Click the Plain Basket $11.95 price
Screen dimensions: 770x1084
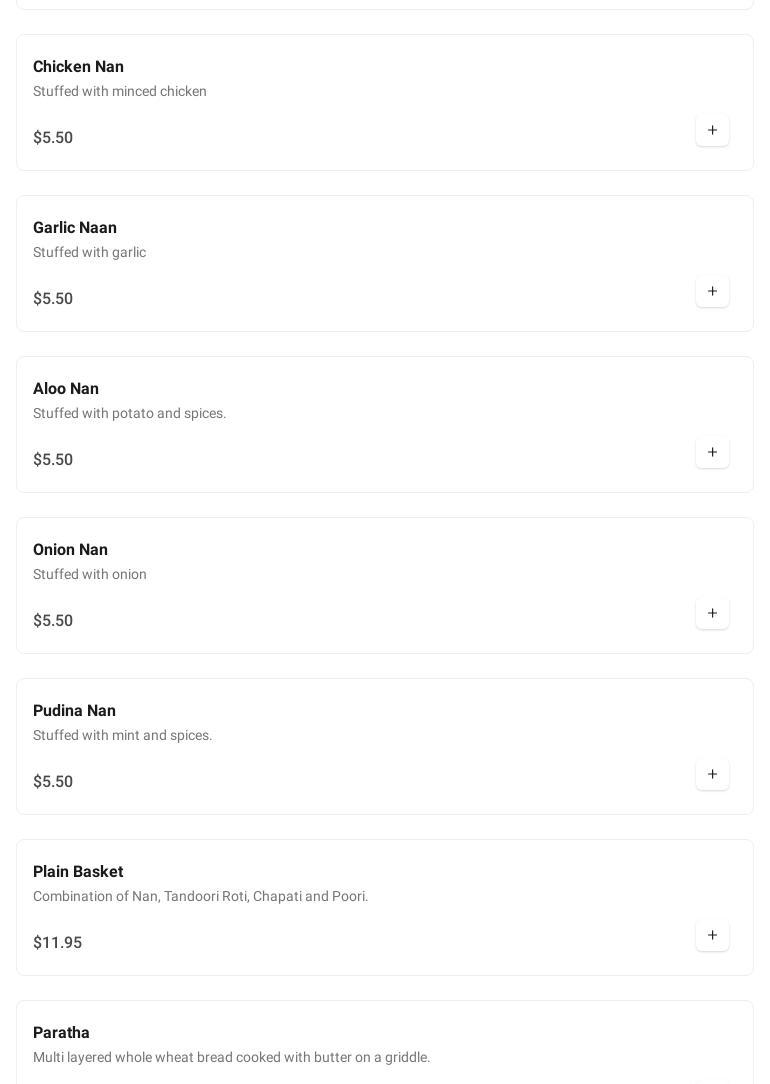pyautogui.click(x=57, y=943)
